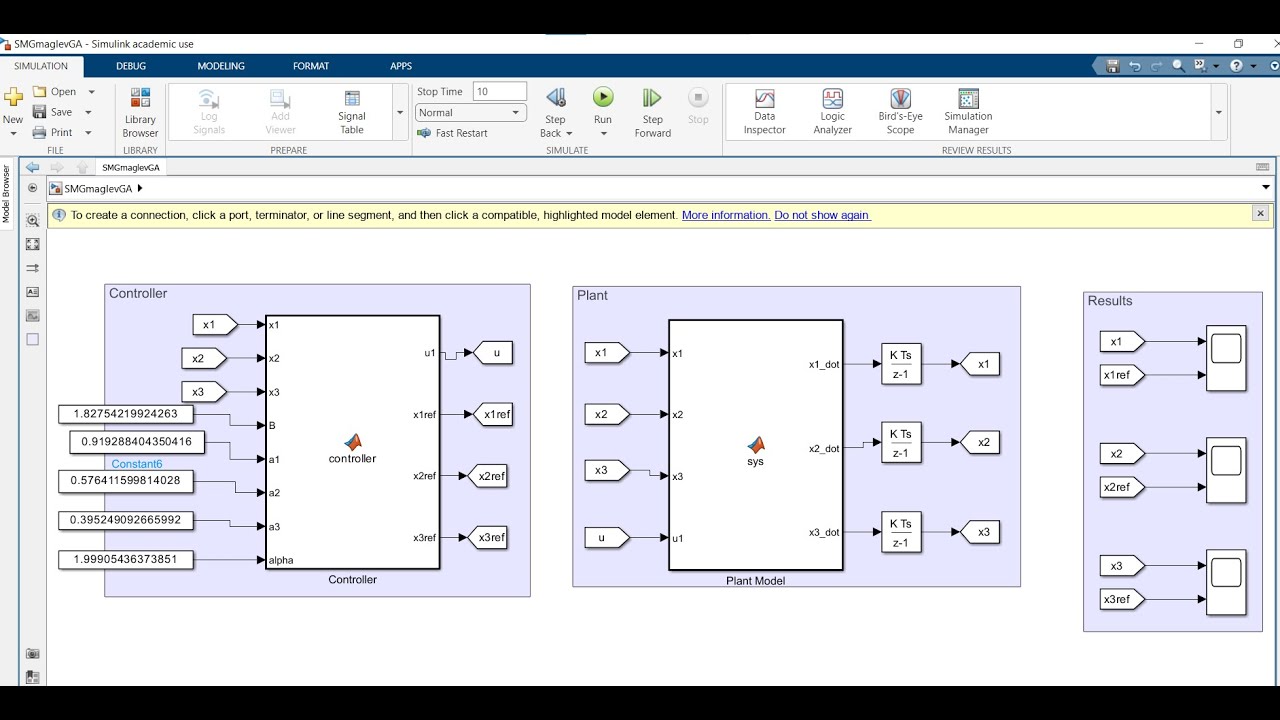1280x720 pixels.
Task: Select the Zoom tool in the canvas palette
Action: coord(32,220)
